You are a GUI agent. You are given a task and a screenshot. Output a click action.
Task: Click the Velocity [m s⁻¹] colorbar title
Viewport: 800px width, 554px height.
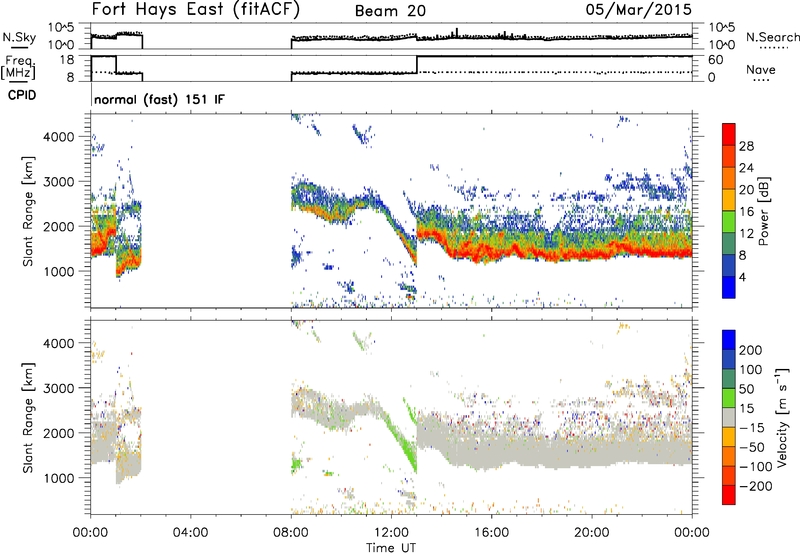pyautogui.click(x=781, y=417)
